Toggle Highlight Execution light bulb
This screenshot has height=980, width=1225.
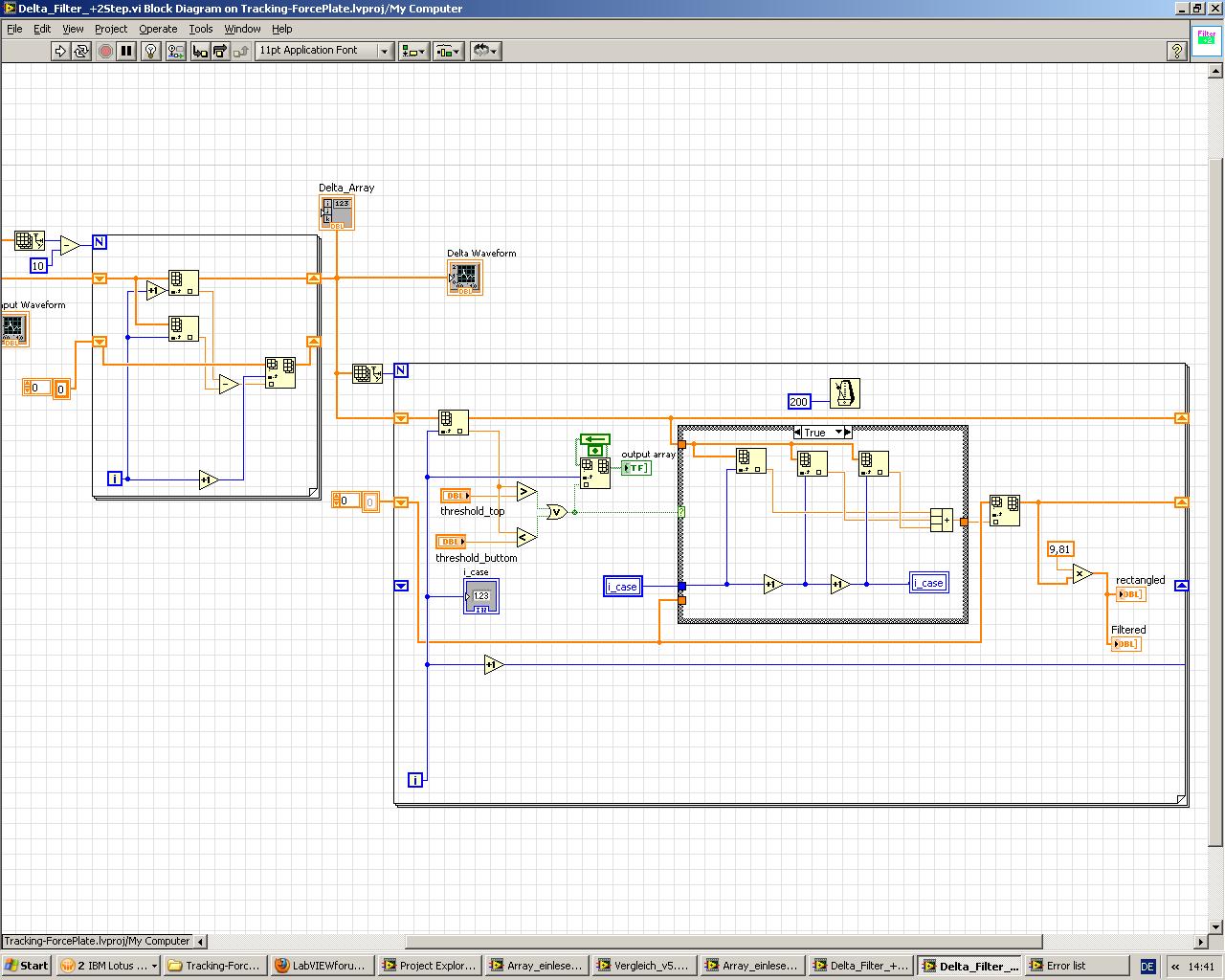coord(150,51)
